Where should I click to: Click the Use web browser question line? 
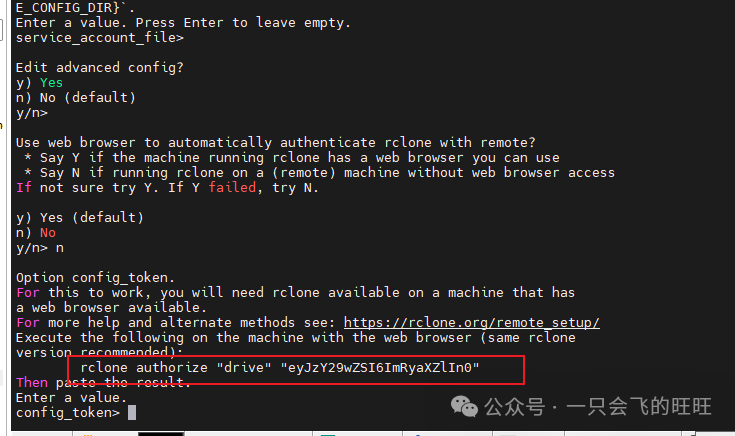click(276, 143)
